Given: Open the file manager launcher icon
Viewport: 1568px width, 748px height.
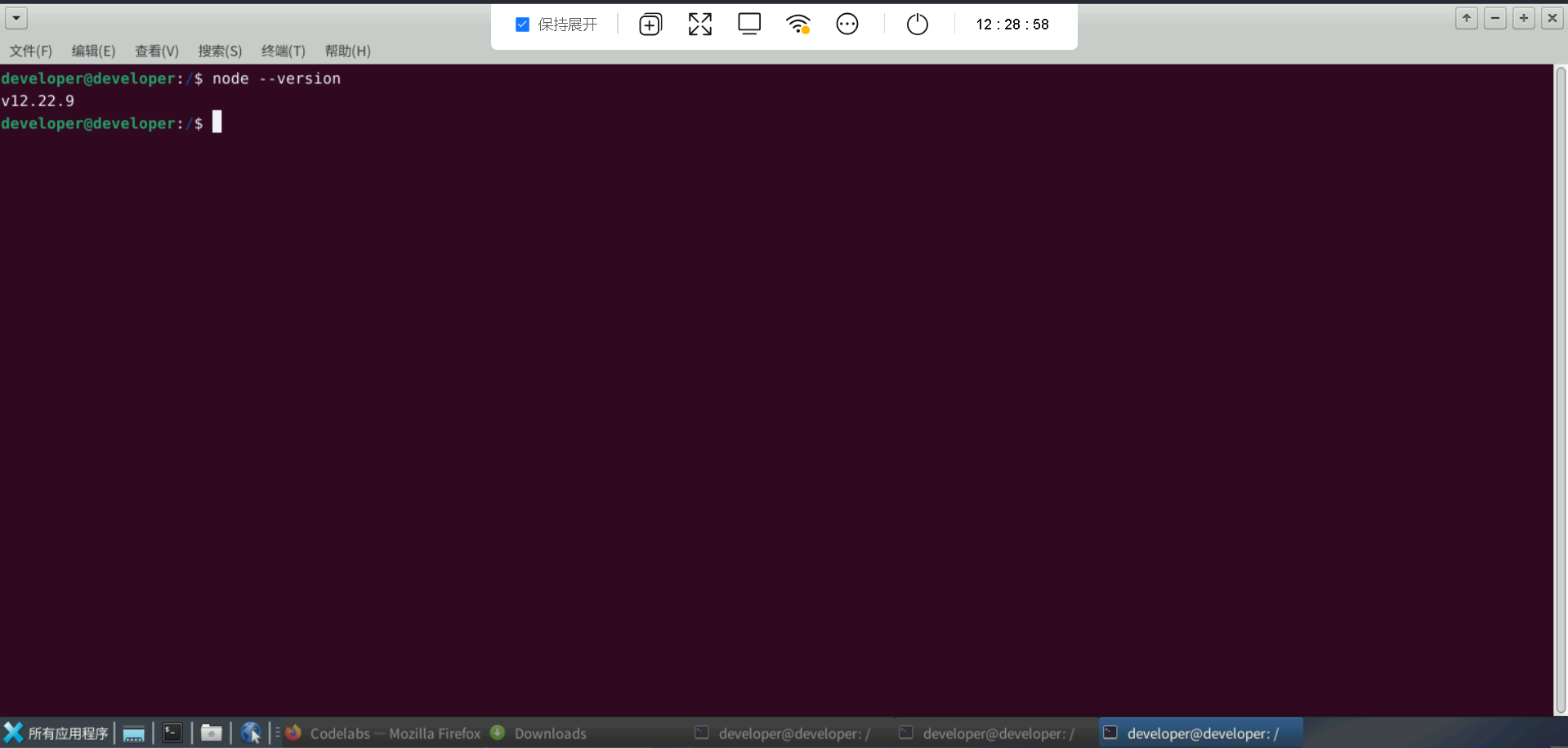Looking at the screenshot, I should (212, 733).
